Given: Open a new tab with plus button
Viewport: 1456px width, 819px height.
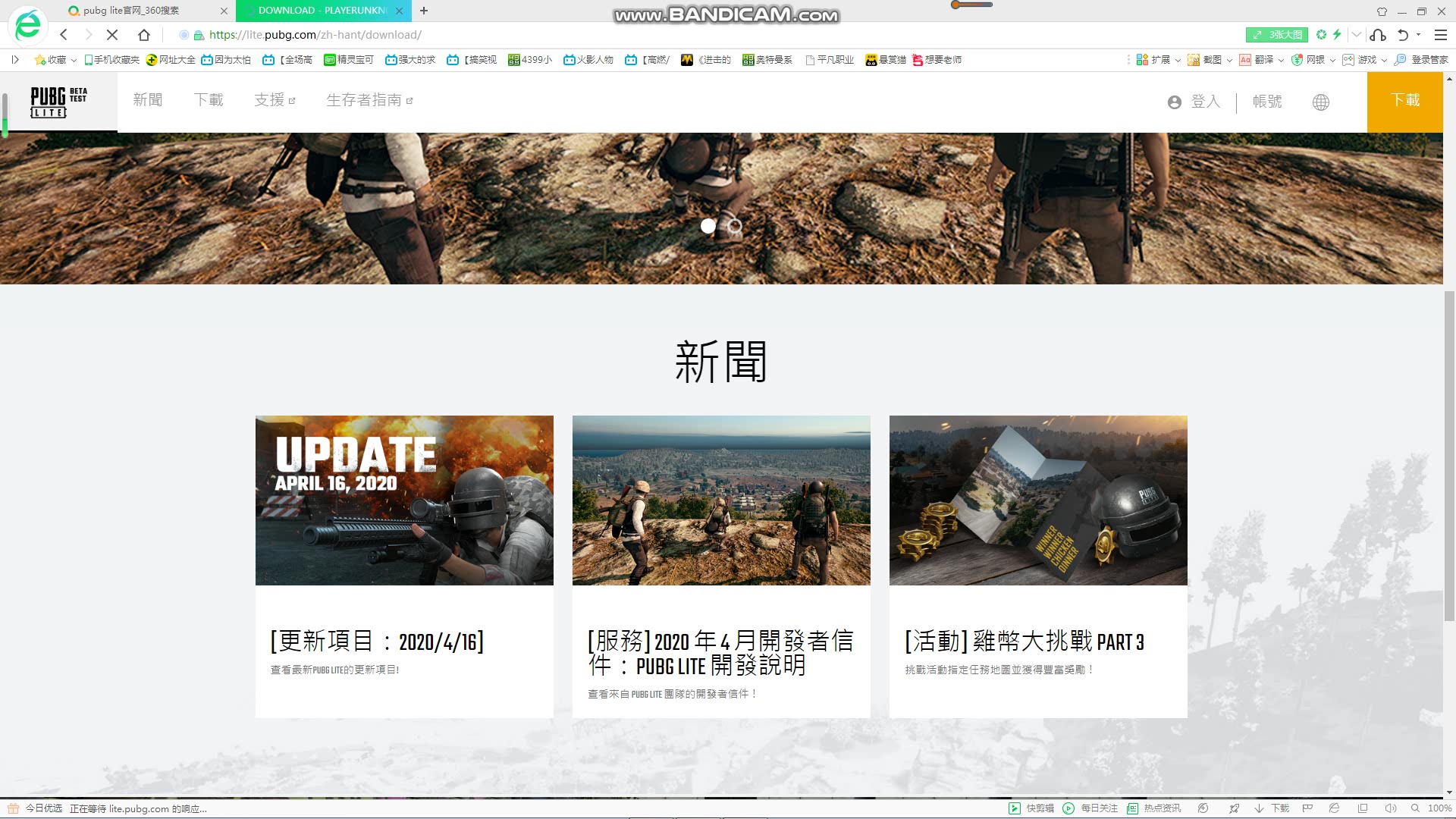Looking at the screenshot, I should 424,11.
